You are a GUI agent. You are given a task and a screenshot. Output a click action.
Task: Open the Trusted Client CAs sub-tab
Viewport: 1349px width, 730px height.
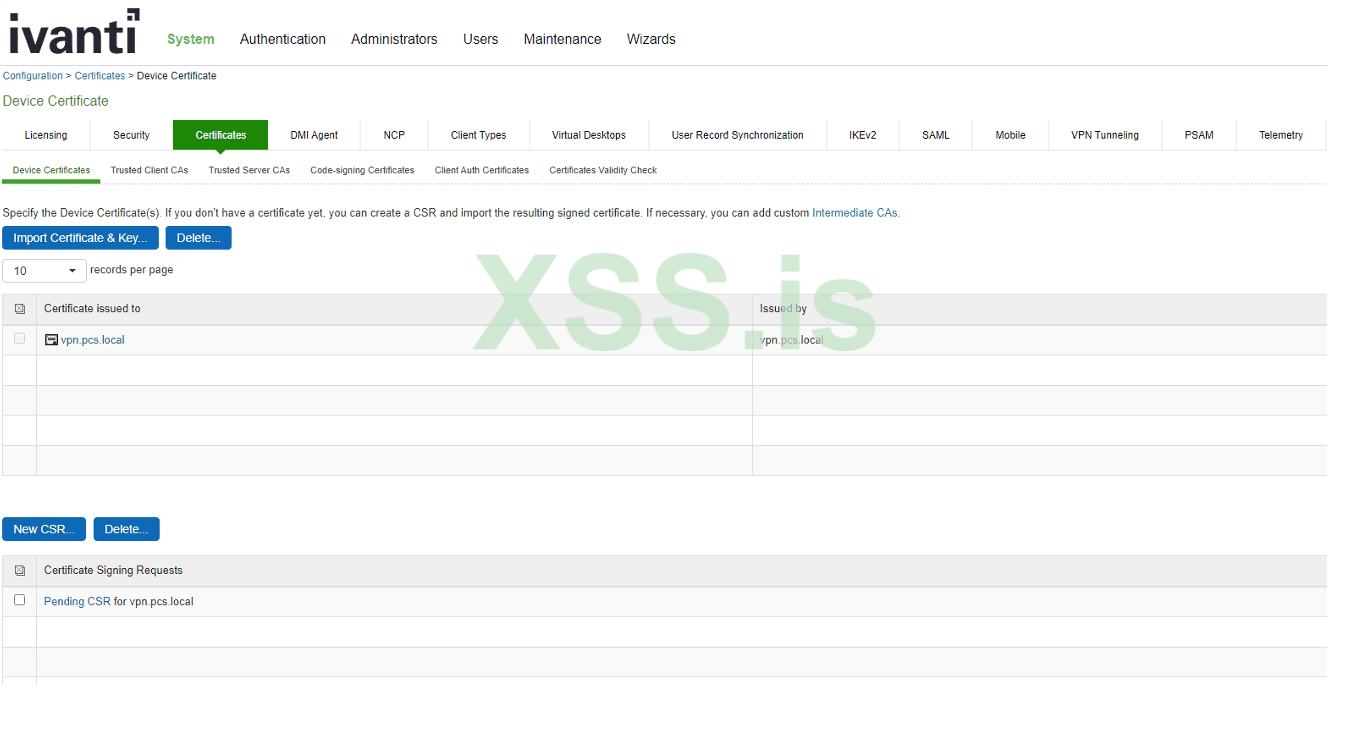(149, 170)
